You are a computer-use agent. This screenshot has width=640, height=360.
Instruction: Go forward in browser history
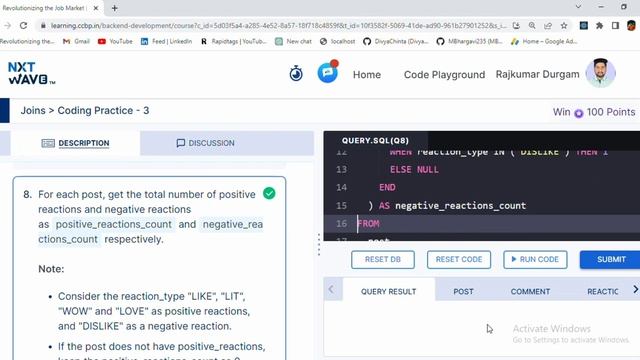pos(7,25)
